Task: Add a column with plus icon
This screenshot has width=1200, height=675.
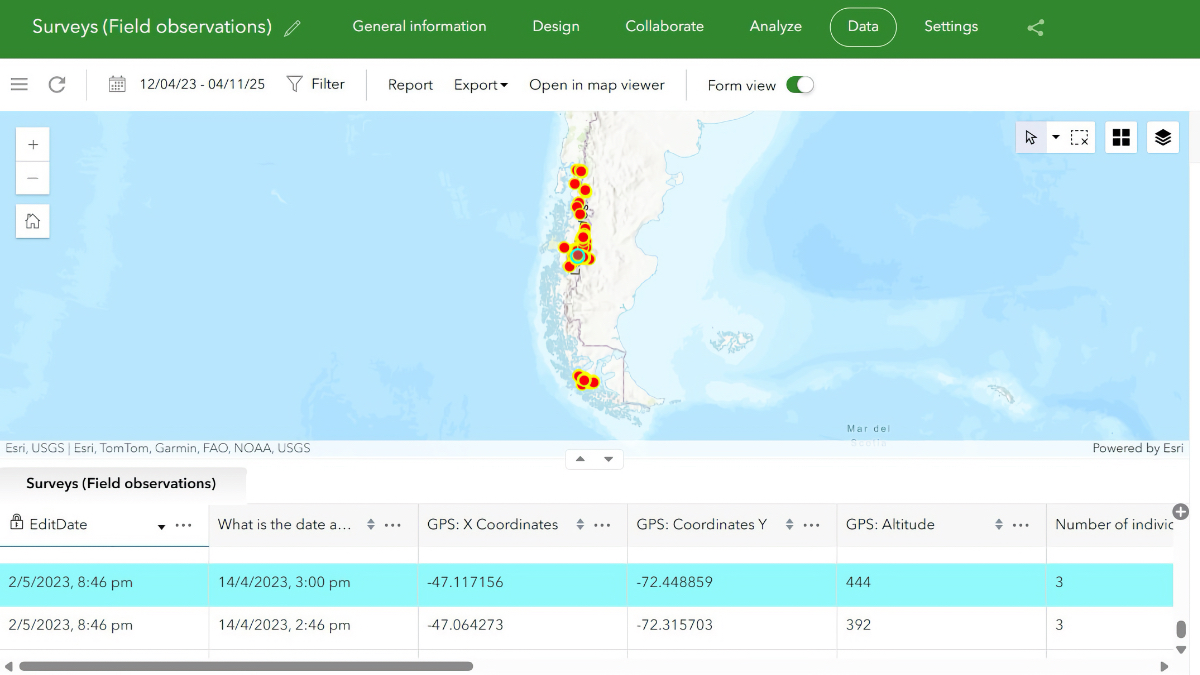Action: tap(1180, 512)
